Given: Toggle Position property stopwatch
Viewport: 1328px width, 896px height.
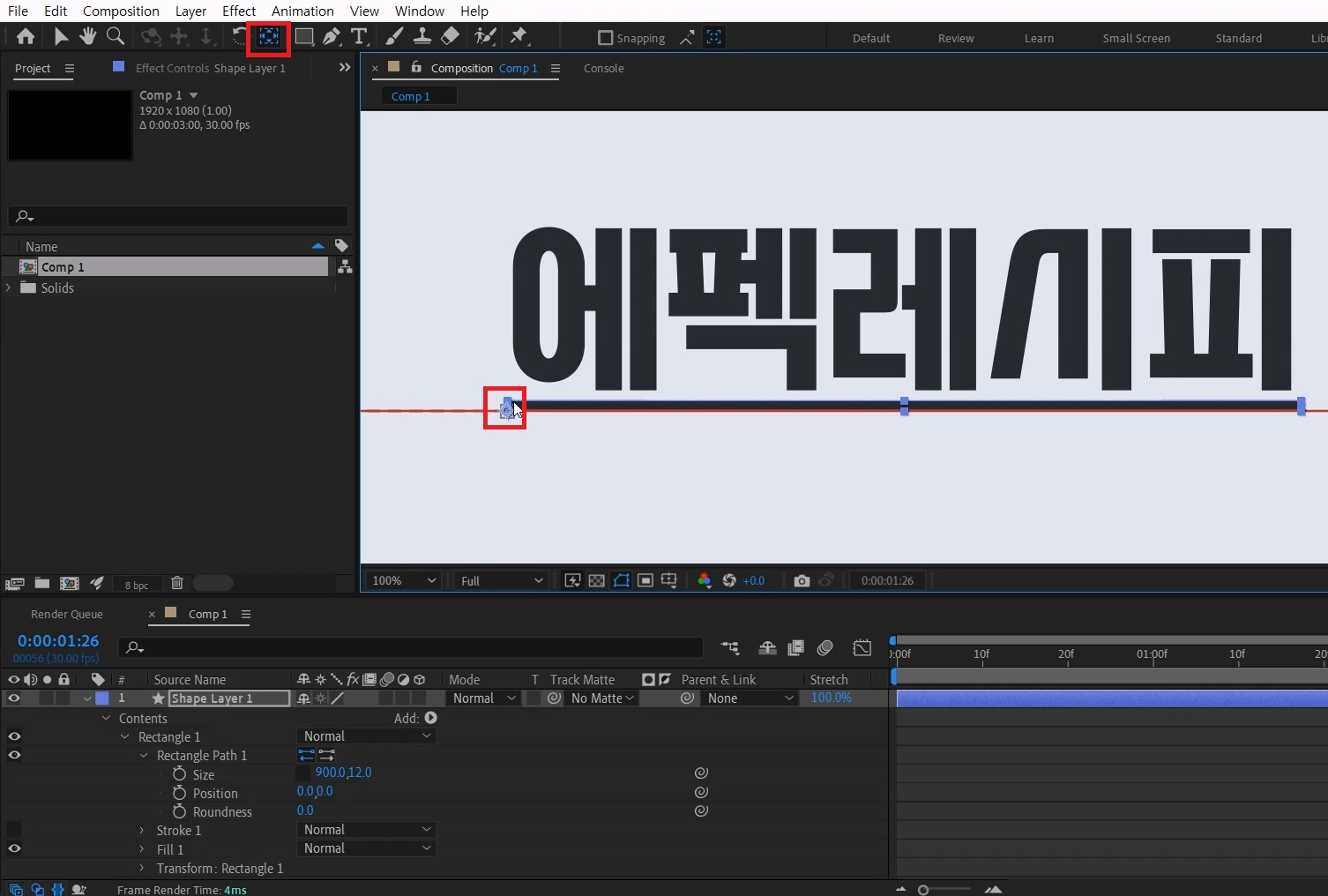Looking at the screenshot, I should click(179, 793).
